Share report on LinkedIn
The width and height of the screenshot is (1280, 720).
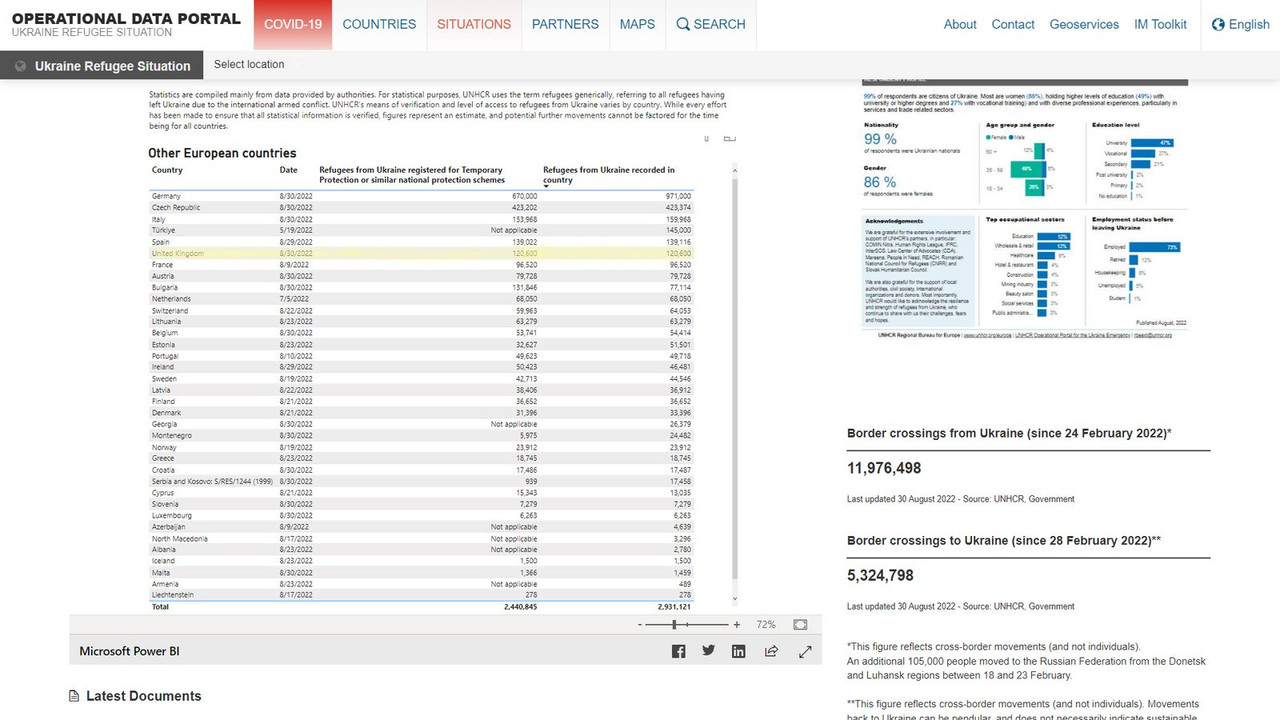(x=738, y=651)
